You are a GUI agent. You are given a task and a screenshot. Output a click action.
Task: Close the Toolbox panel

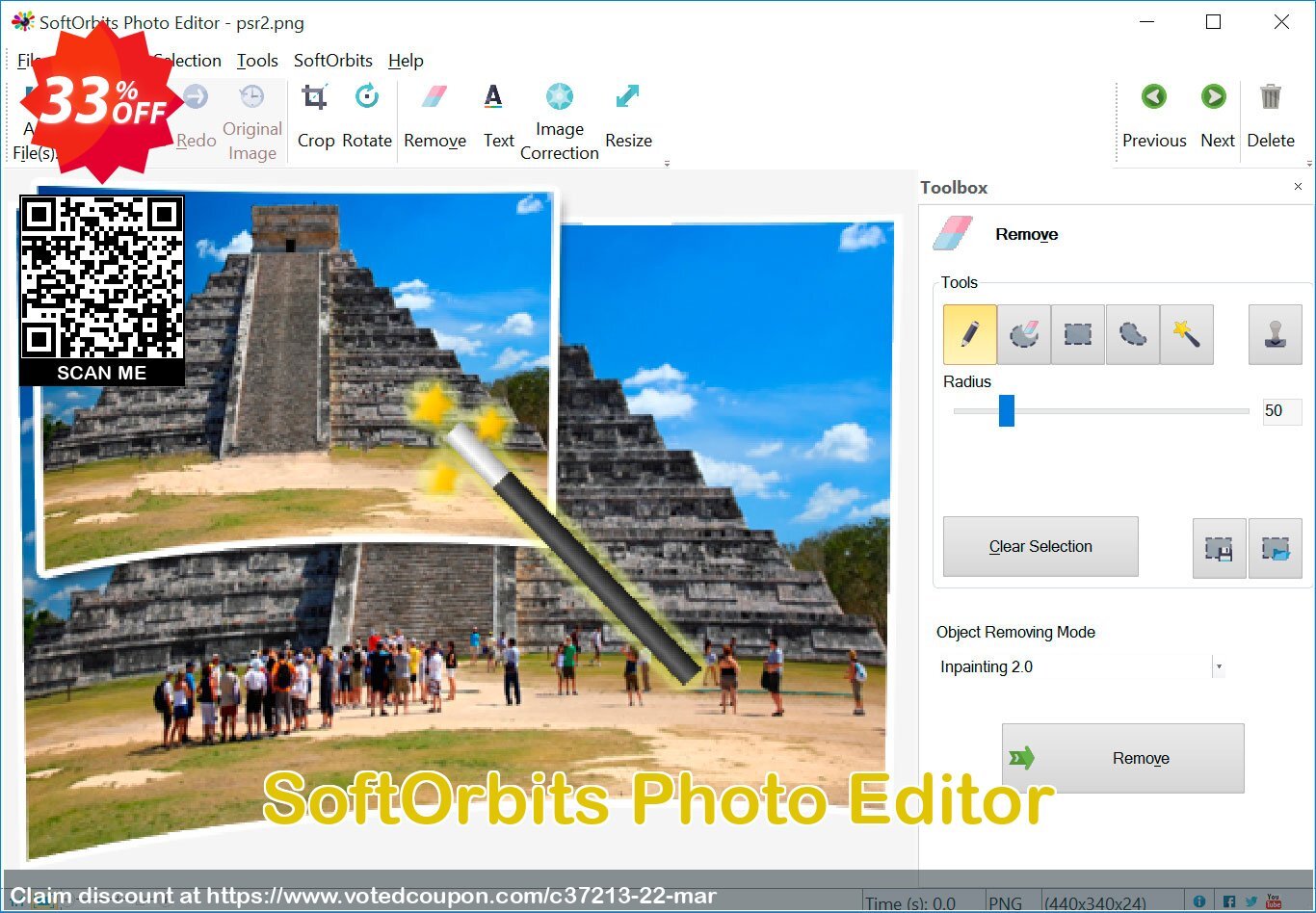[1298, 187]
